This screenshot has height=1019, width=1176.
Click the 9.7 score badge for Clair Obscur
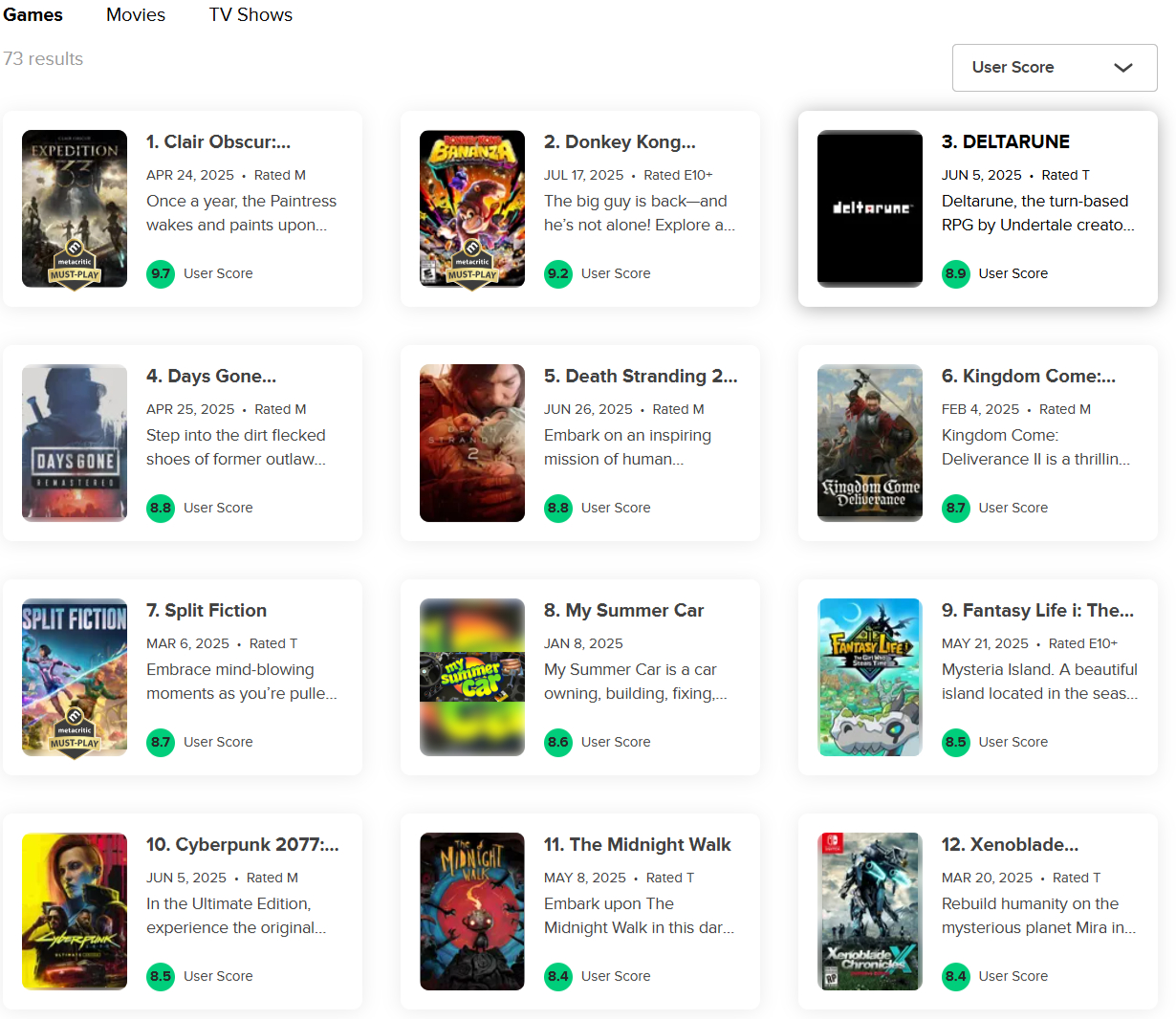[161, 273]
